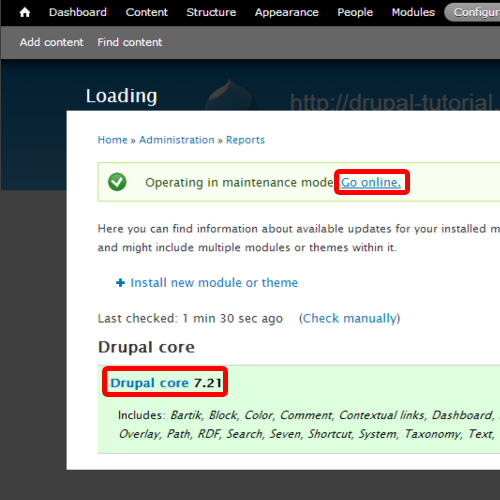Go to the Structure menu

click(211, 12)
